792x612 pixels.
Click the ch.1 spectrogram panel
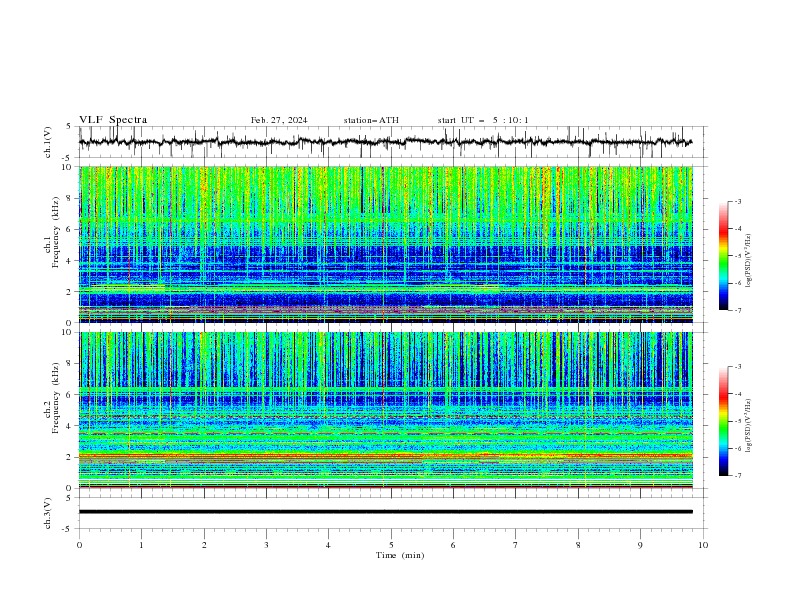(x=385, y=244)
